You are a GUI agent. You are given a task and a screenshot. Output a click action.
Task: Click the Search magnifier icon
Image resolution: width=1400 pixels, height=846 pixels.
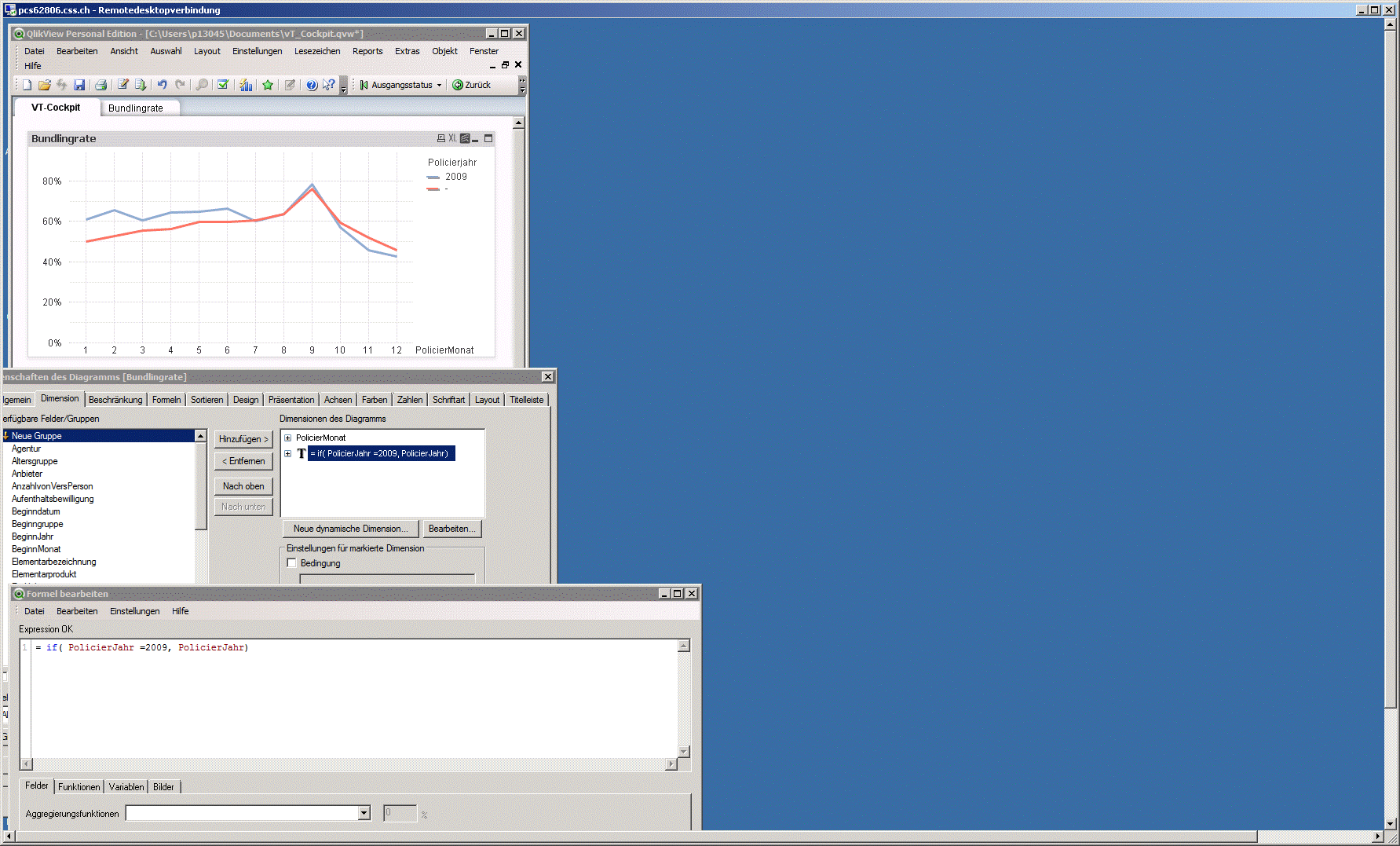pyautogui.click(x=202, y=85)
